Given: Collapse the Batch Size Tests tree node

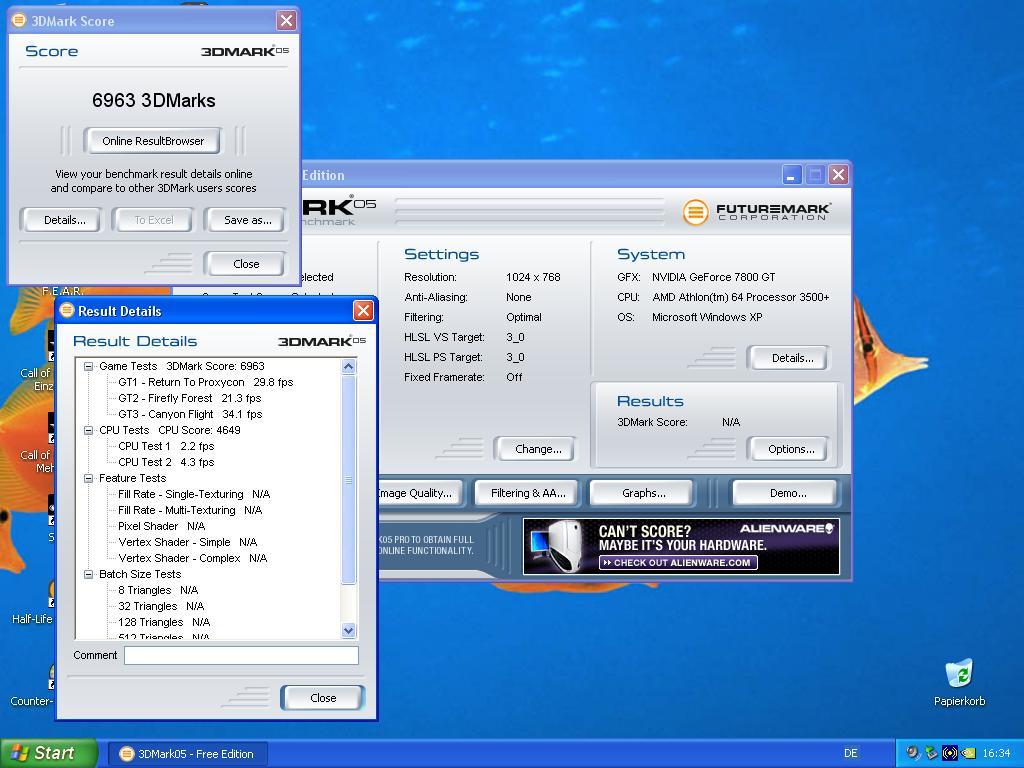Looking at the screenshot, I should tap(88, 574).
